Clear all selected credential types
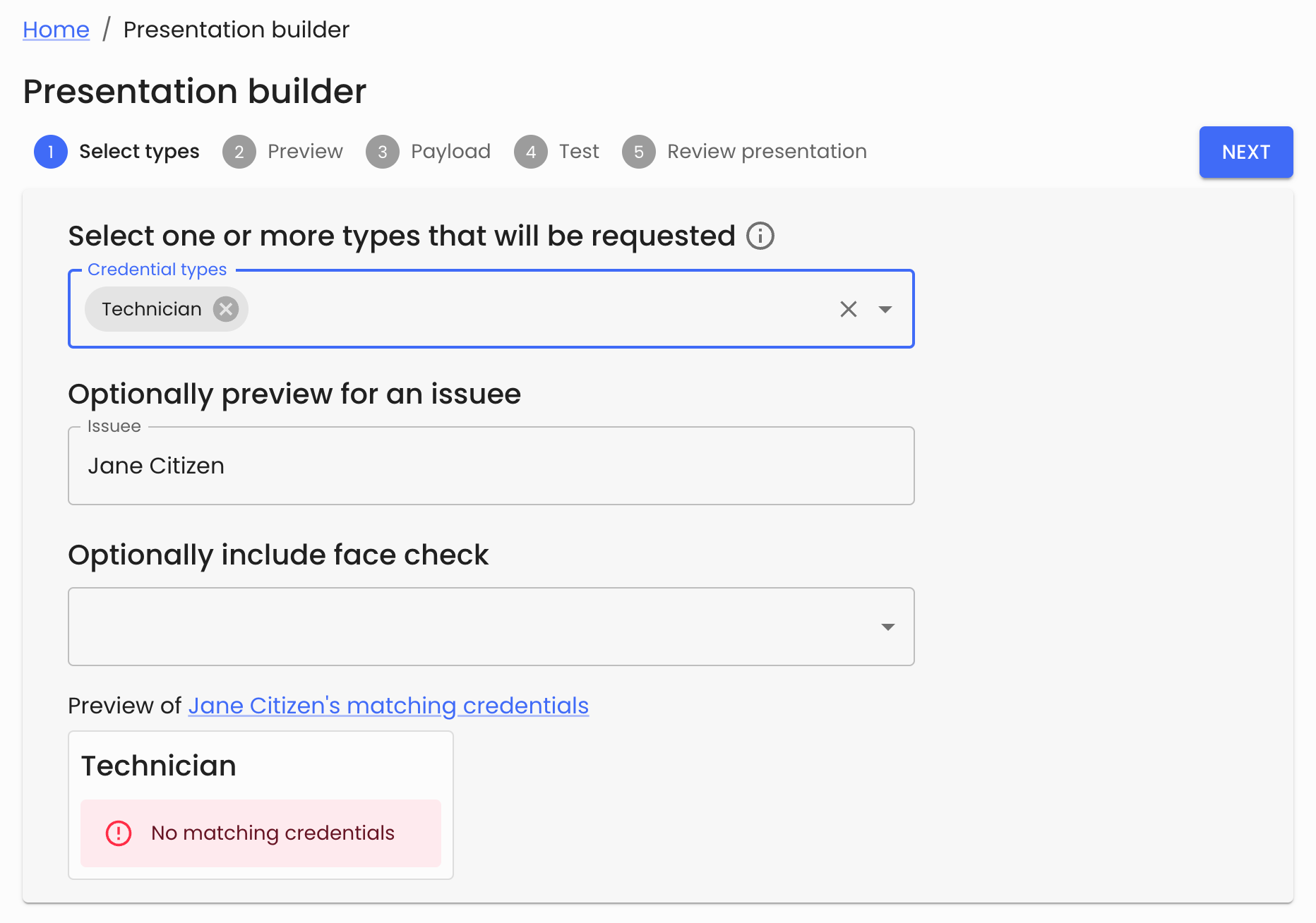Screen dimensions: 1316x923 pyautogui.click(x=849, y=309)
